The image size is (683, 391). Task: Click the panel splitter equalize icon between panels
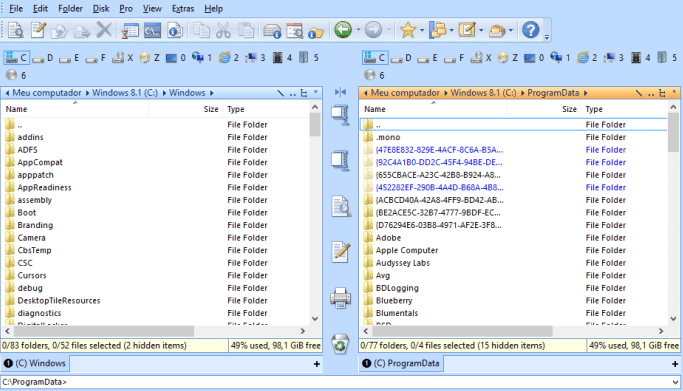(340, 92)
